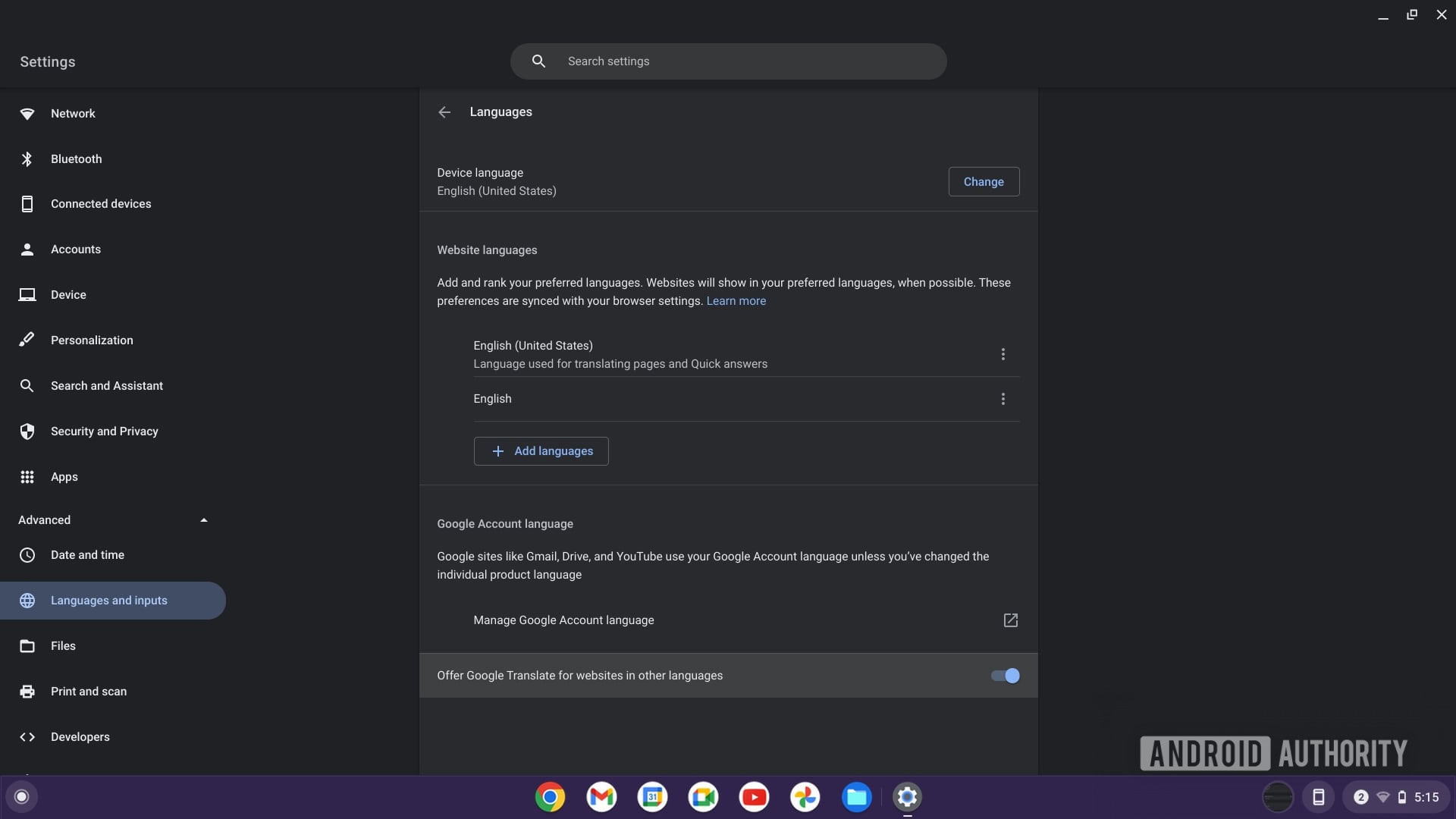Open more options for English (United States)
Screen dimensions: 1456x819
tap(1003, 354)
